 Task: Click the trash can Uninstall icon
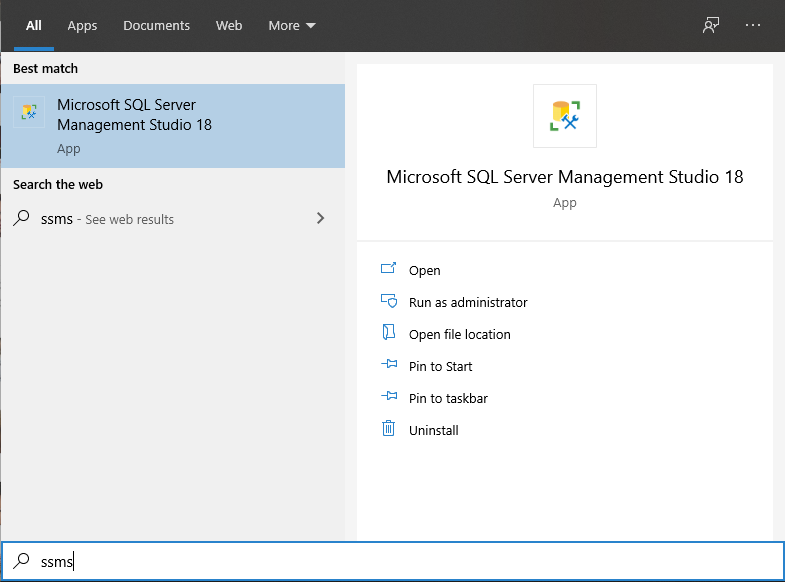click(x=389, y=429)
